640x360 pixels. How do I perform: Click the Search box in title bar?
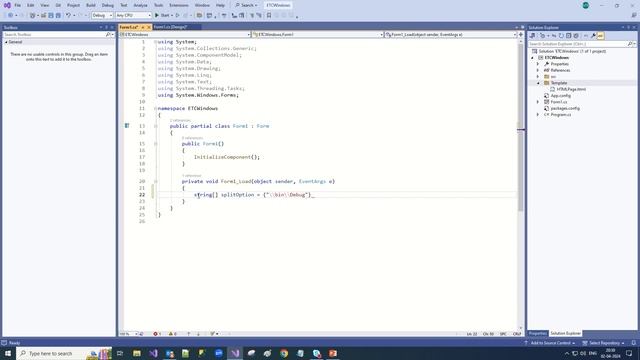[247, 5]
